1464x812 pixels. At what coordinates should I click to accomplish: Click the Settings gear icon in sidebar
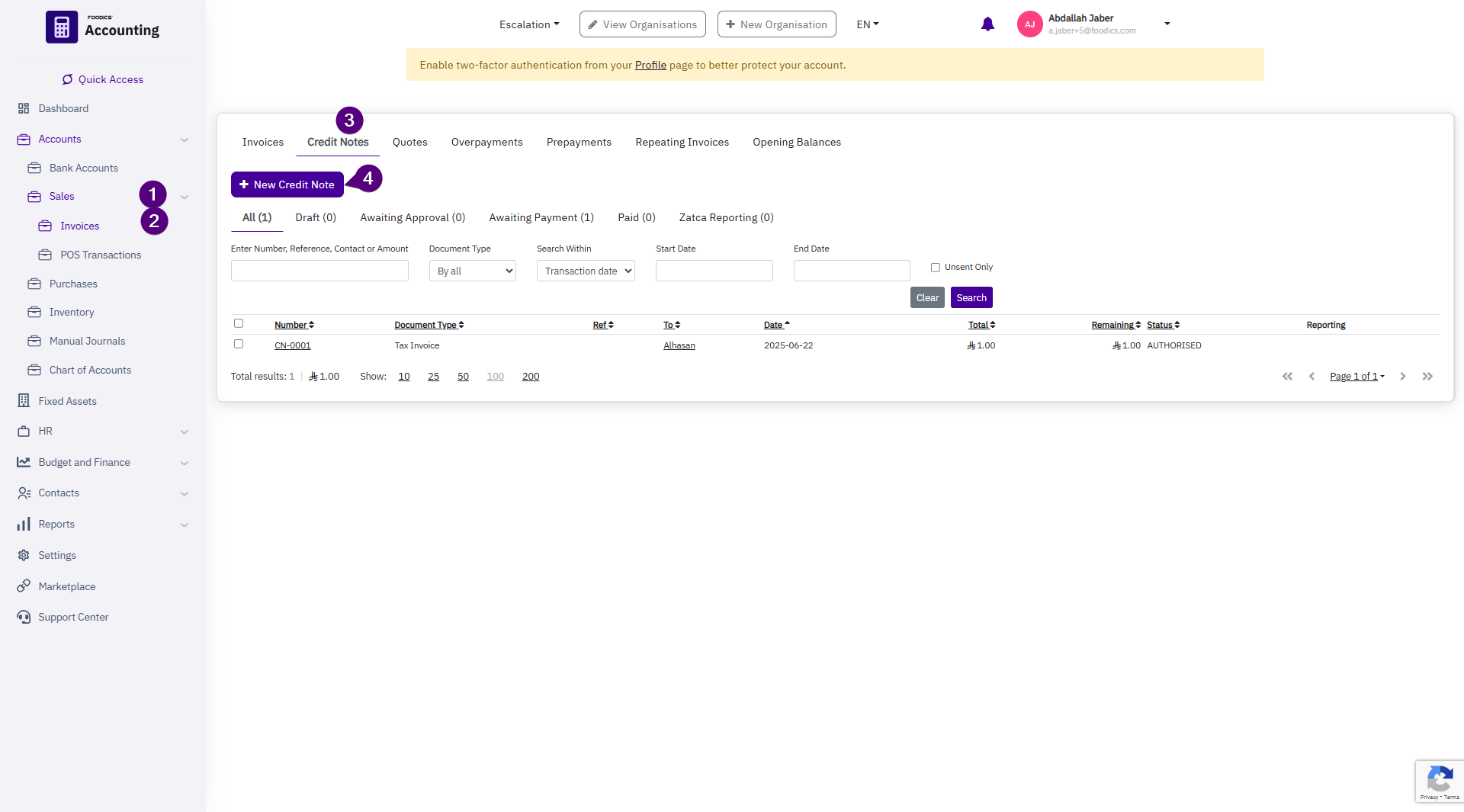(x=24, y=555)
